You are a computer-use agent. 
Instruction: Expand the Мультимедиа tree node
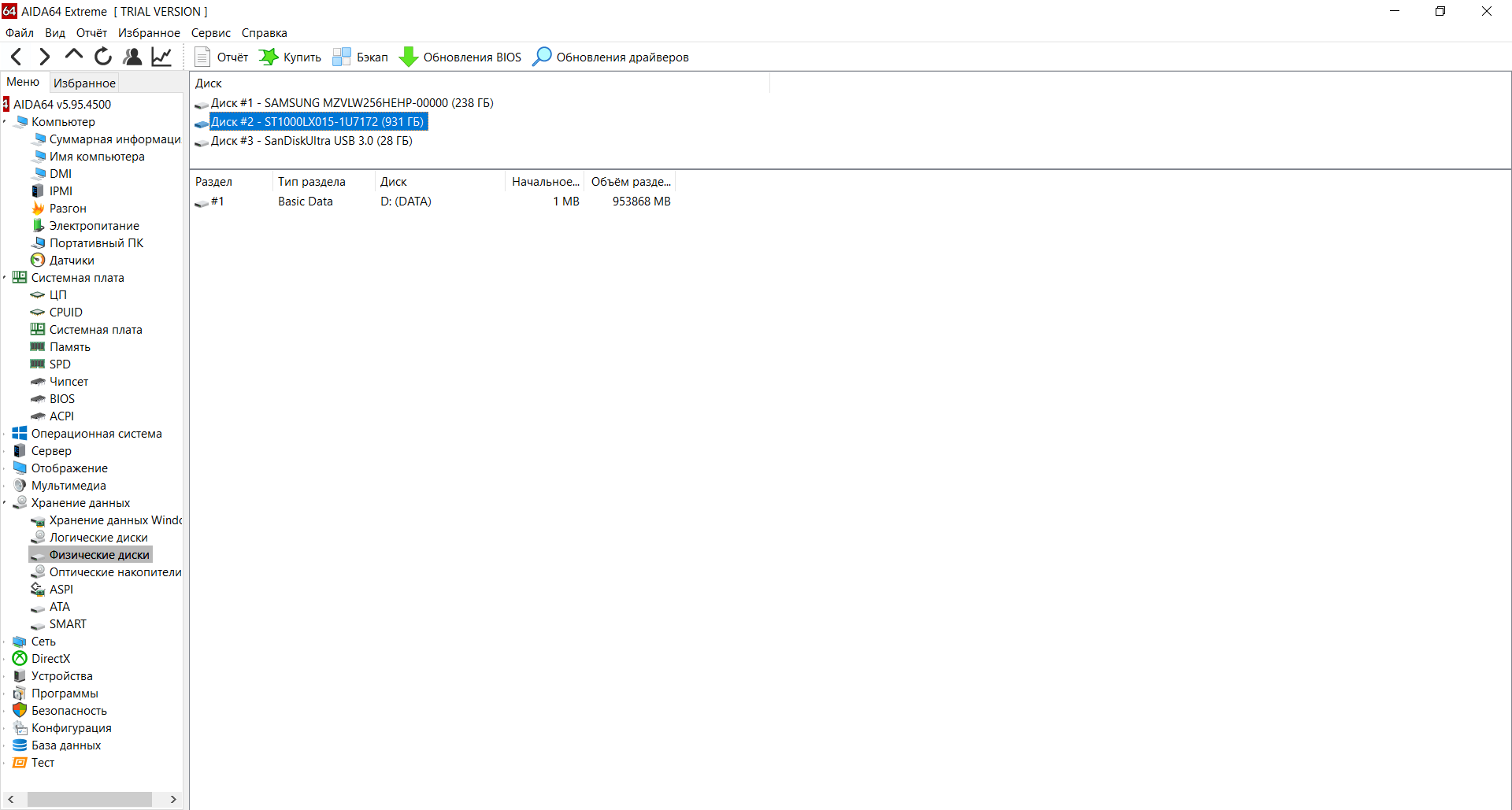pyautogui.click(x=5, y=486)
